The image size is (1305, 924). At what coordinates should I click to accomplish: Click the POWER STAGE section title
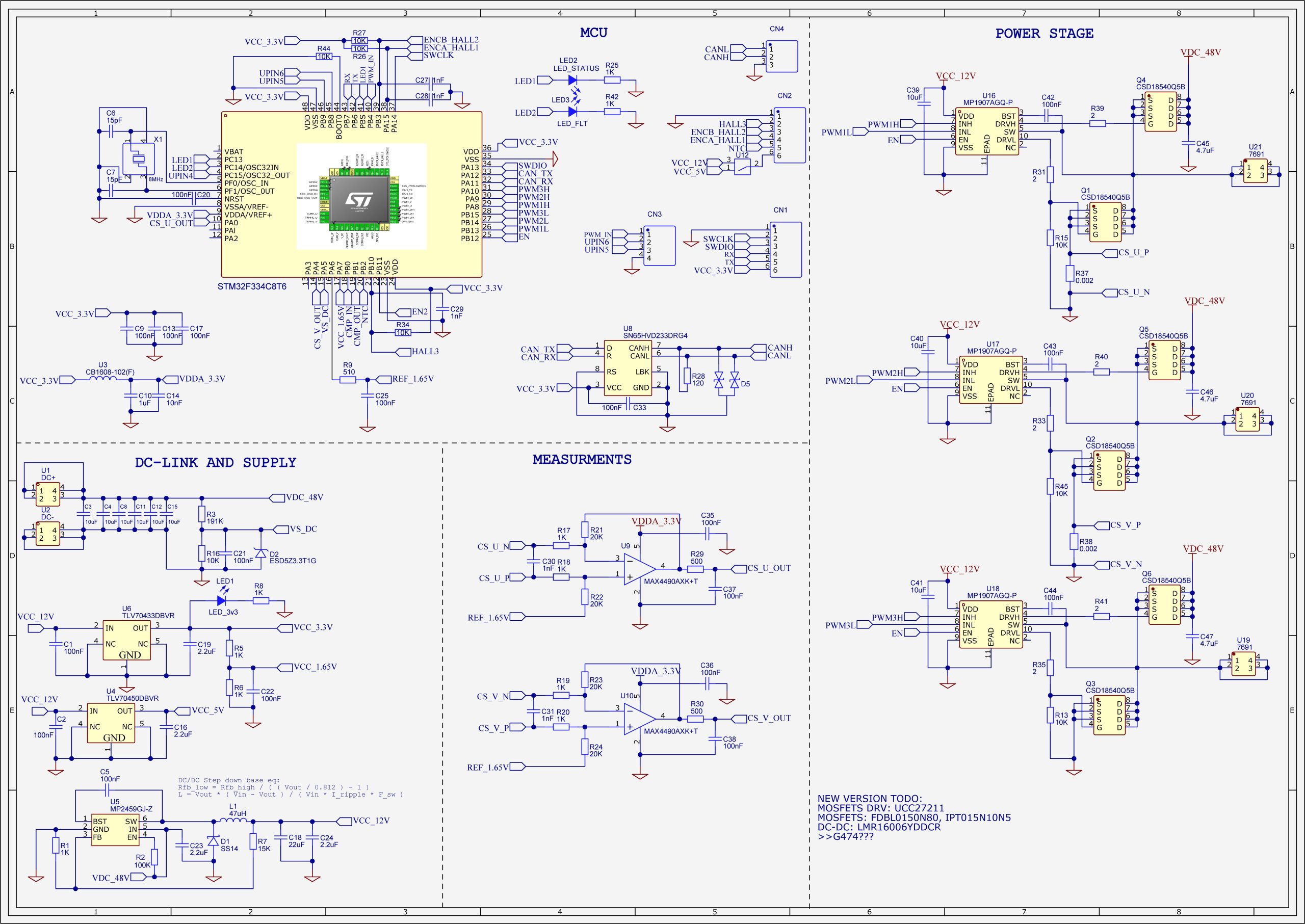coord(1045,34)
